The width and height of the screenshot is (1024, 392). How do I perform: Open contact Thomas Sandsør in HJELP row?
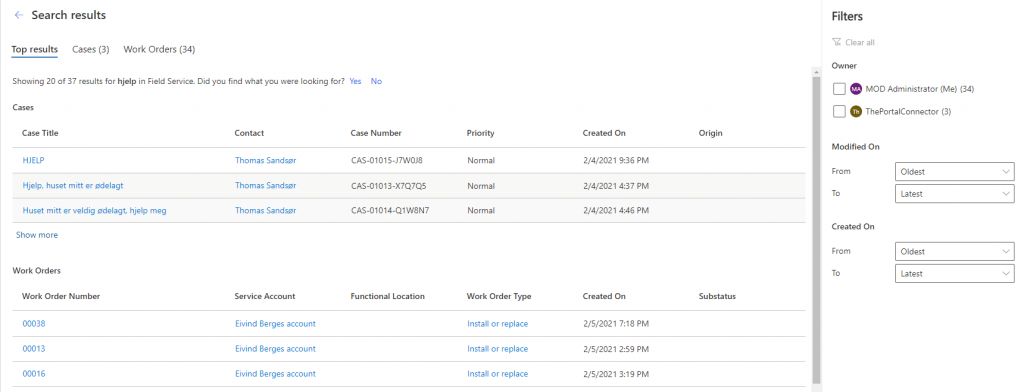[x=265, y=160]
